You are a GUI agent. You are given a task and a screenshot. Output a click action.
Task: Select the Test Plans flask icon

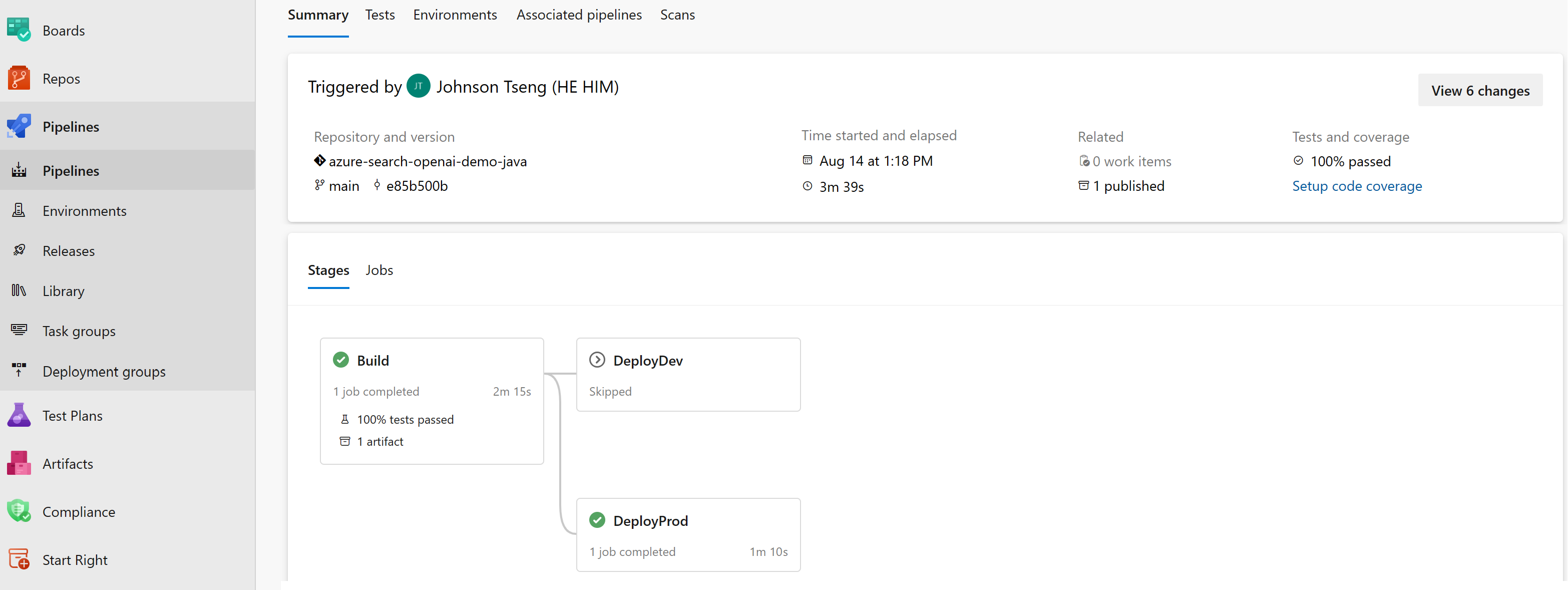tap(19, 415)
